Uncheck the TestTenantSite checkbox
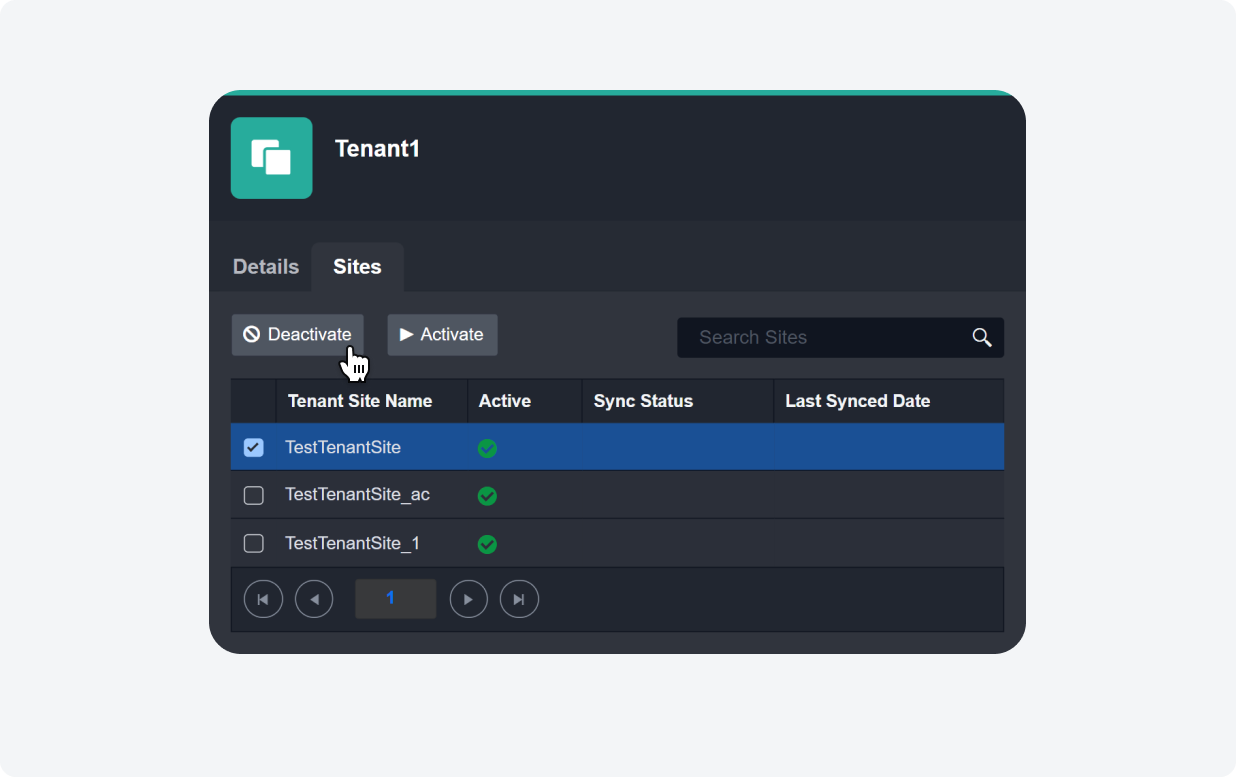This screenshot has height=777, width=1236. coord(254,447)
